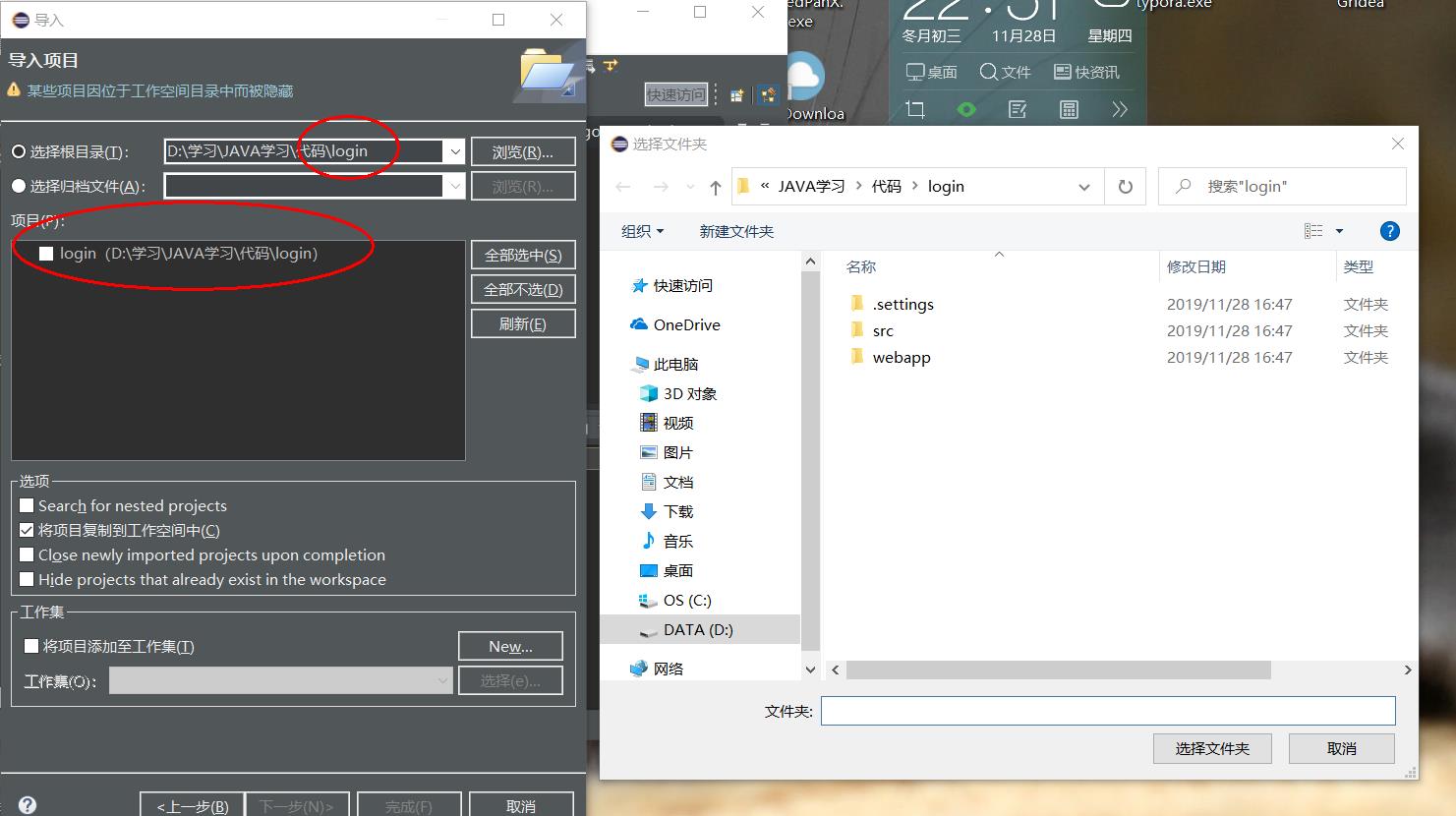Select 此电脑 in navigation pane
Image resolution: width=1456 pixels, height=816 pixels.
[x=666, y=364]
